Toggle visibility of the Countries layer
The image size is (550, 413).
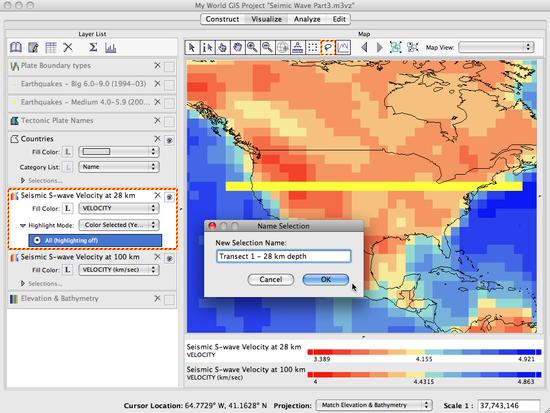point(169,140)
